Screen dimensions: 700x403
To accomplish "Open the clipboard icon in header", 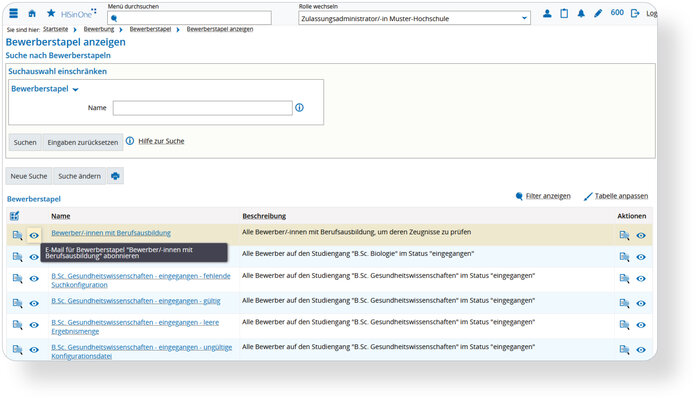I will [564, 13].
